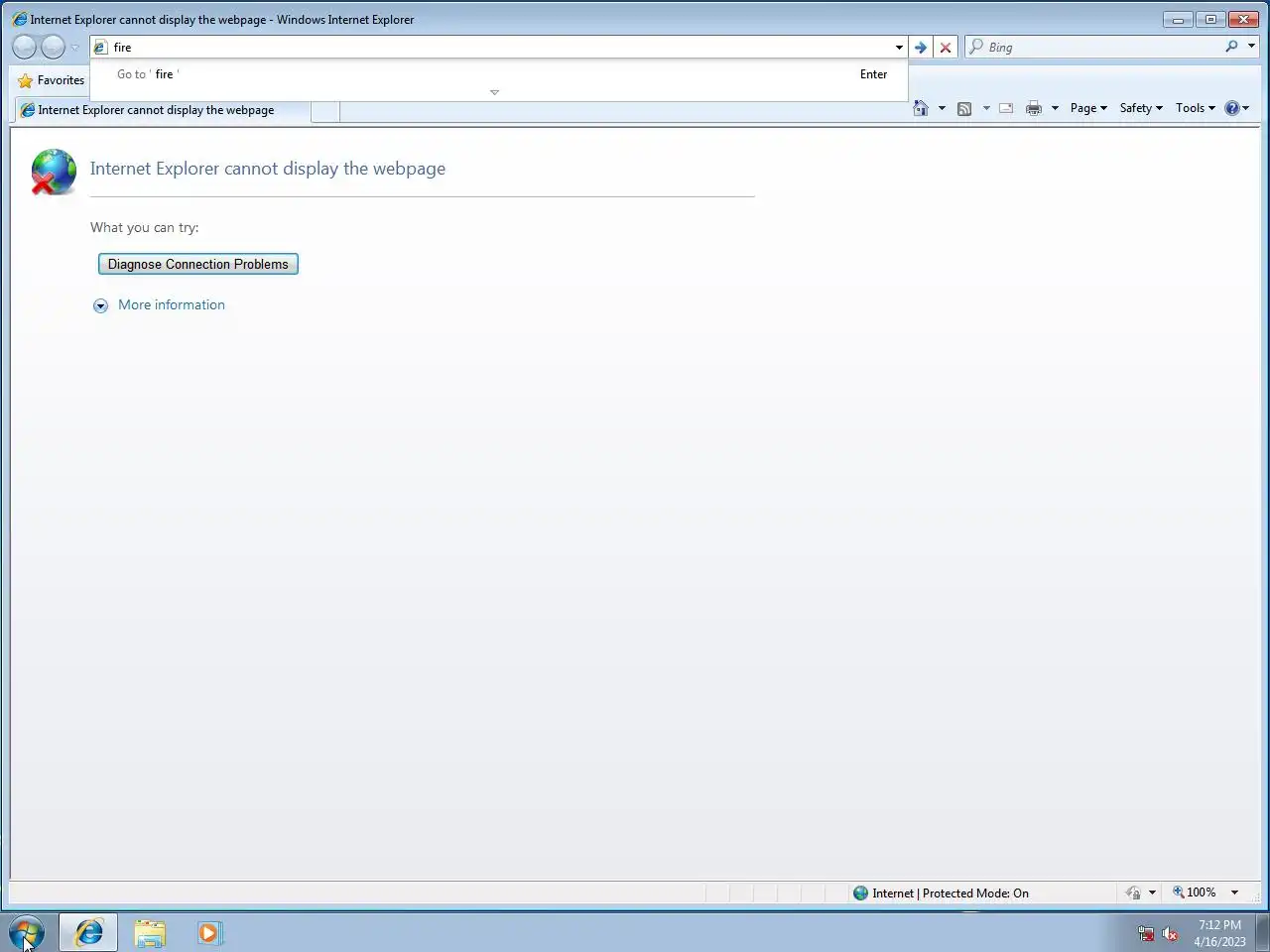Screen dimensions: 1270x952
Task: Open the Windows Start menu
Action: [27, 933]
